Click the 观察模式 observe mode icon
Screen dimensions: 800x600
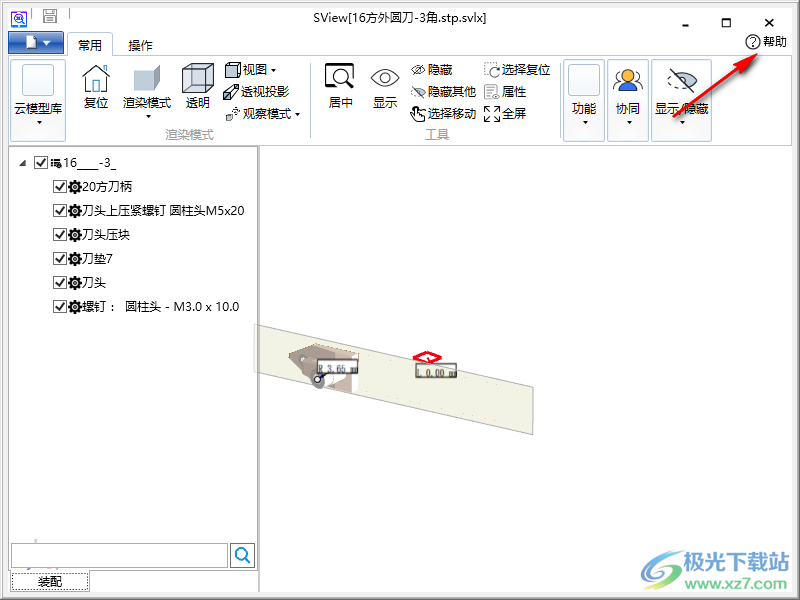(233, 114)
